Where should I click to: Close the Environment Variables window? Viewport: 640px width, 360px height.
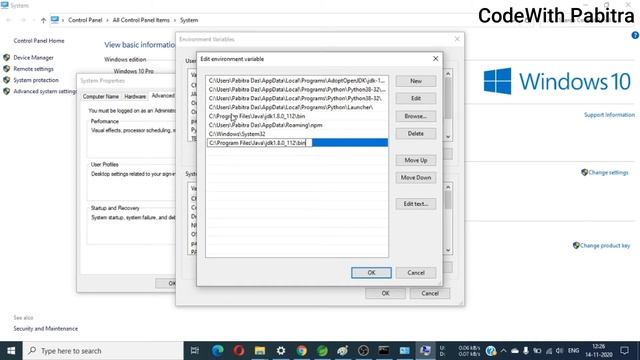[x=457, y=39]
